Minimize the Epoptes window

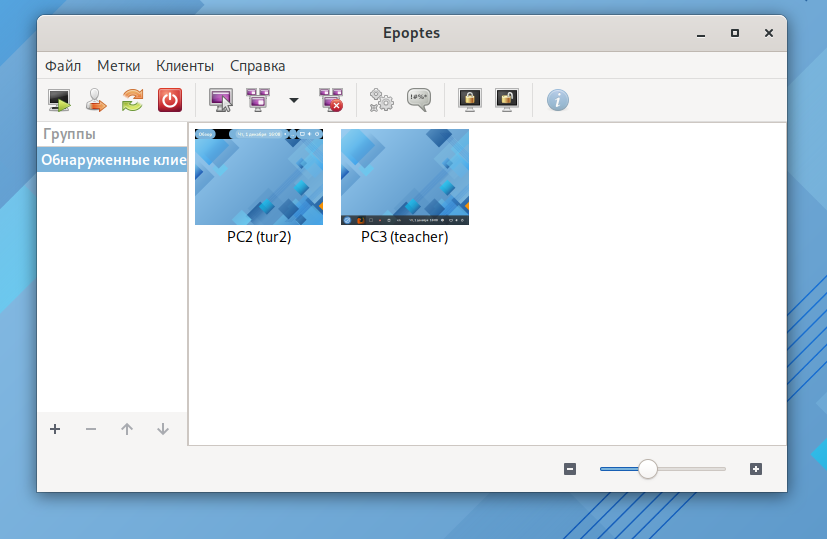701,34
